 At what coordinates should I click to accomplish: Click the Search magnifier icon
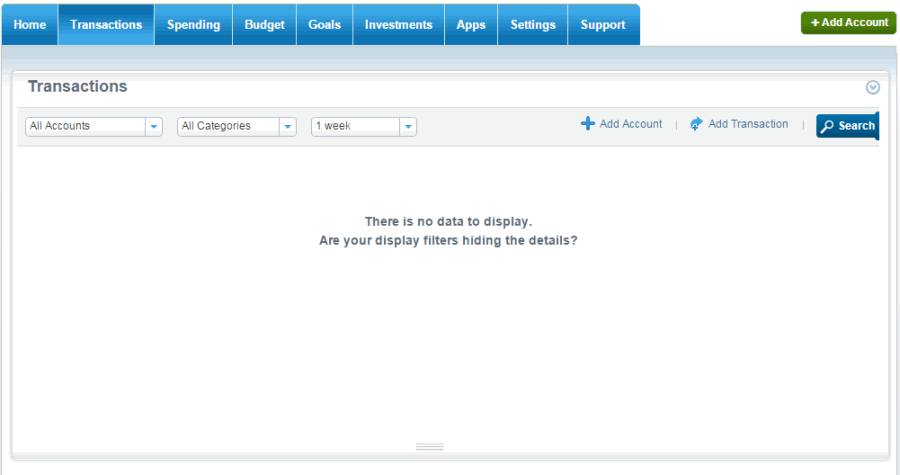pyautogui.click(x=827, y=126)
